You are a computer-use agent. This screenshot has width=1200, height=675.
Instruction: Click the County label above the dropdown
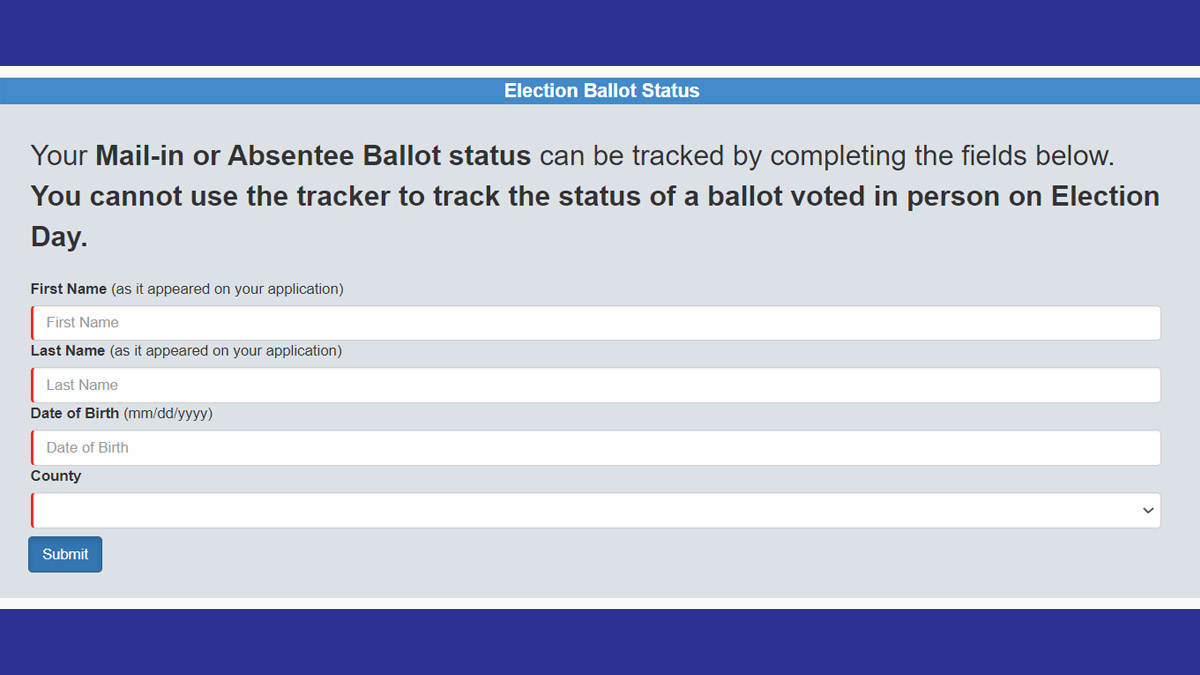55,476
